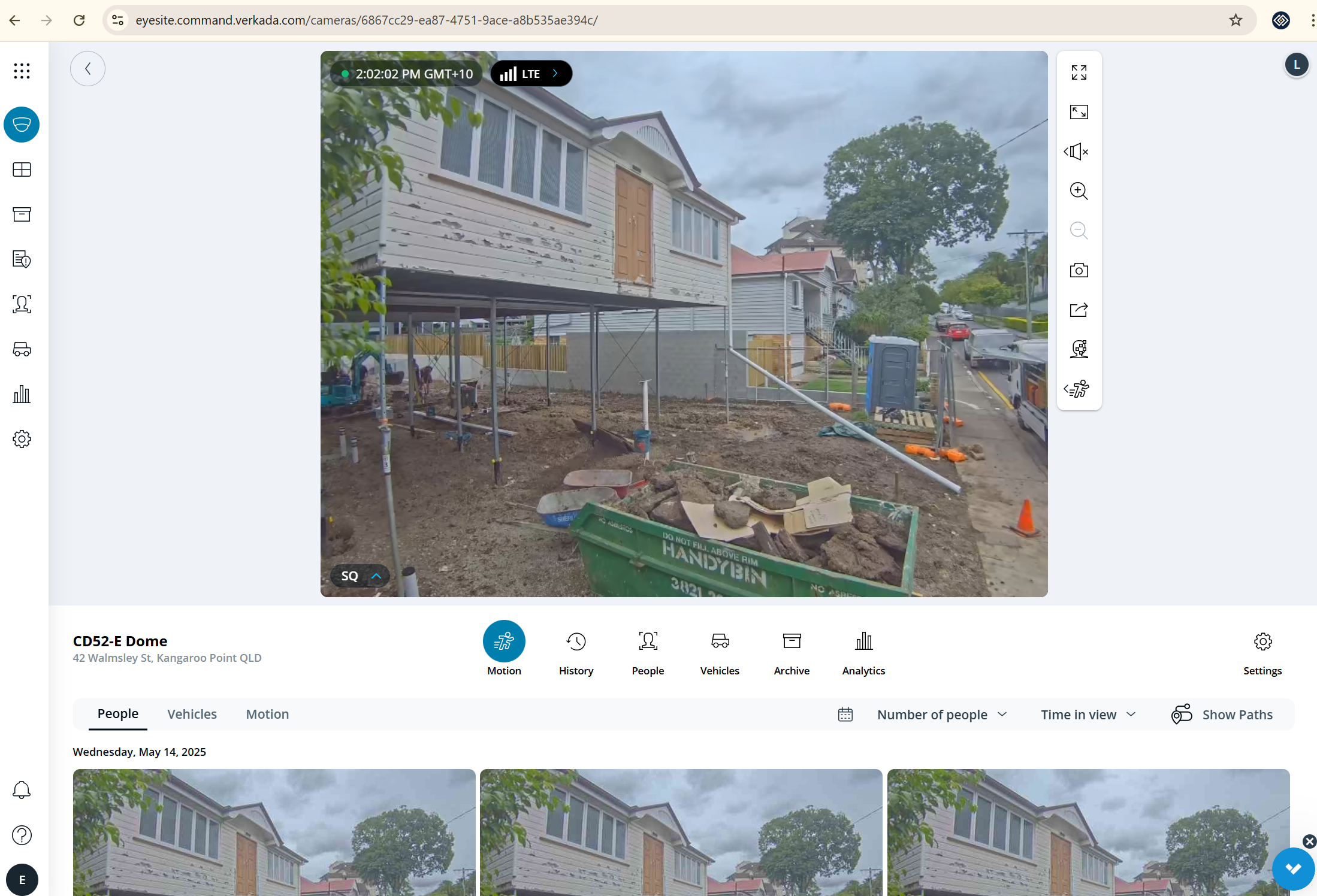1317x896 pixels.
Task: Open the sidebar vehicle search icon
Action: click(x=22, y=349)
